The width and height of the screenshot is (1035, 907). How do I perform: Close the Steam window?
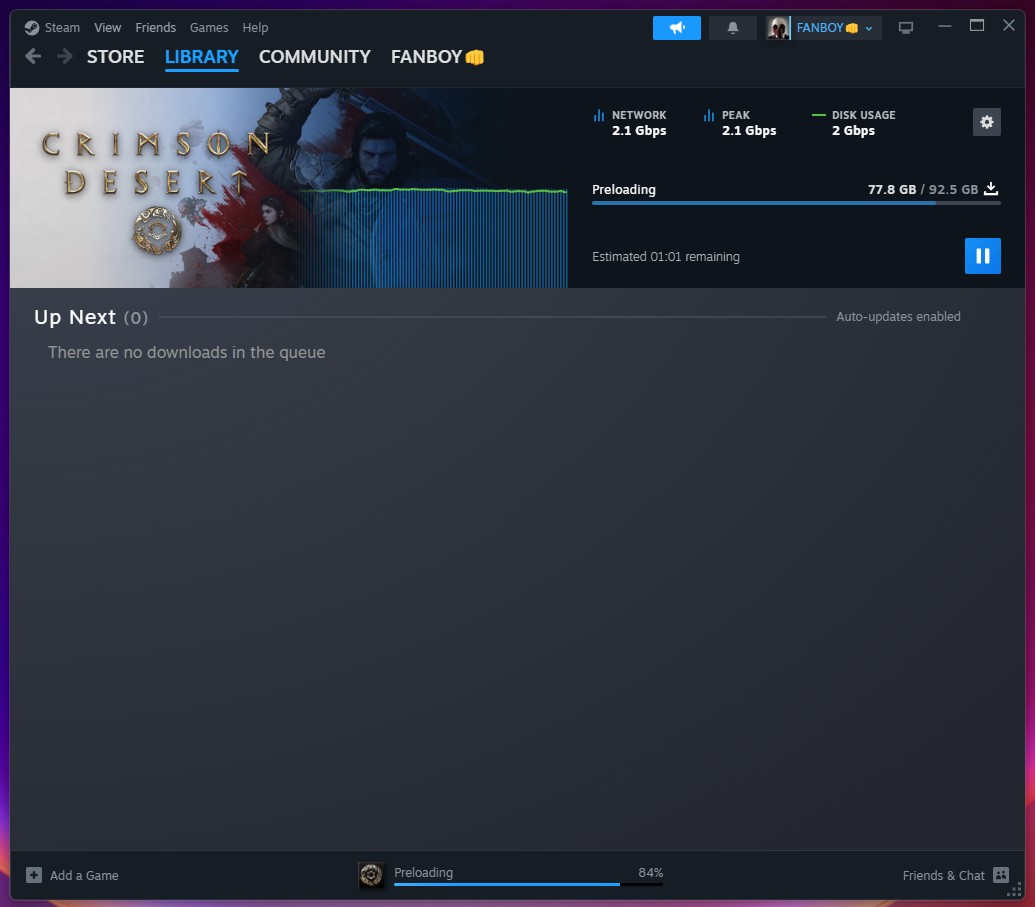click(x=1009, y=26)
